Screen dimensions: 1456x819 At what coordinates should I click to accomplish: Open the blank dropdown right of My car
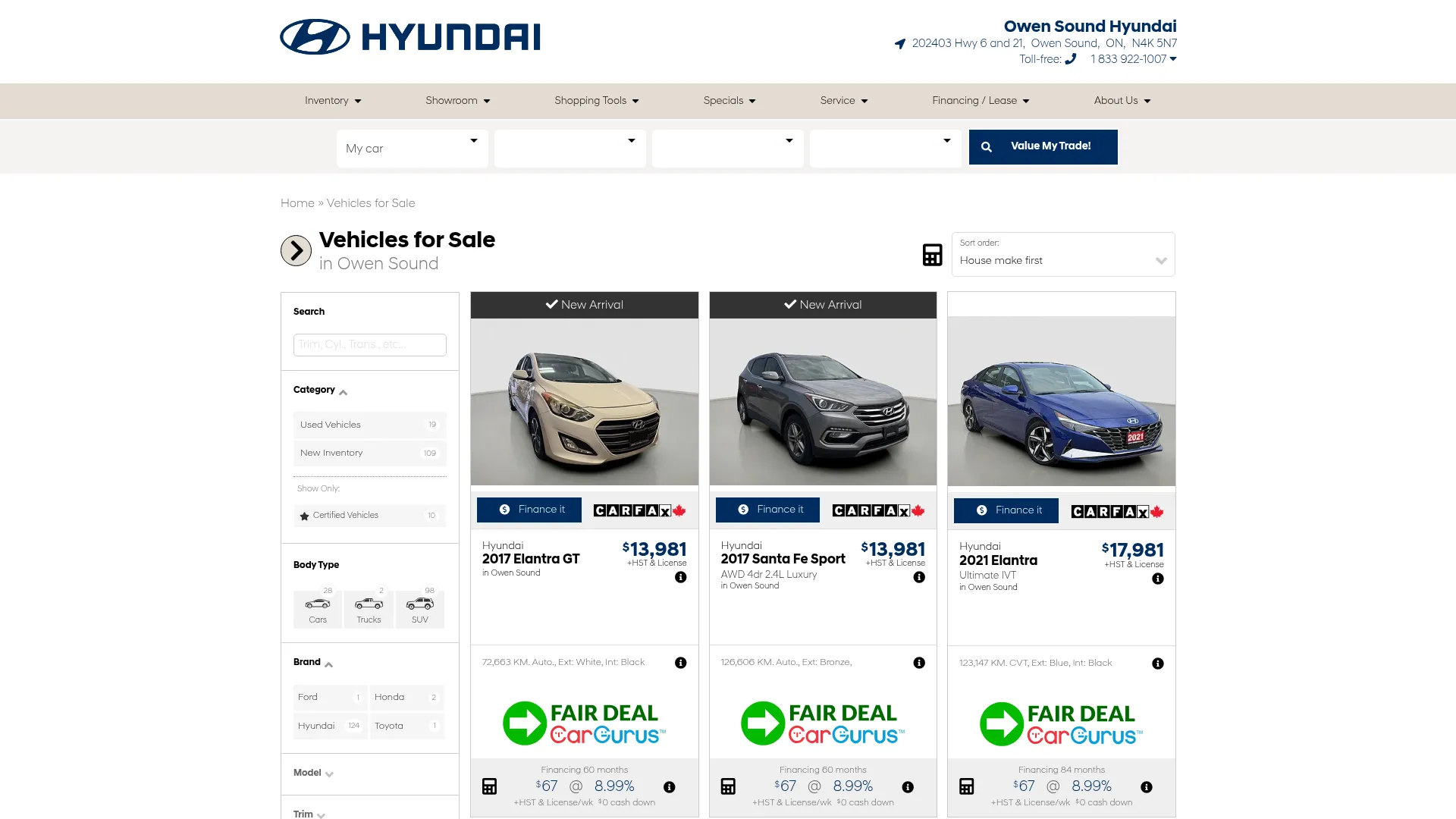[570, 148]
